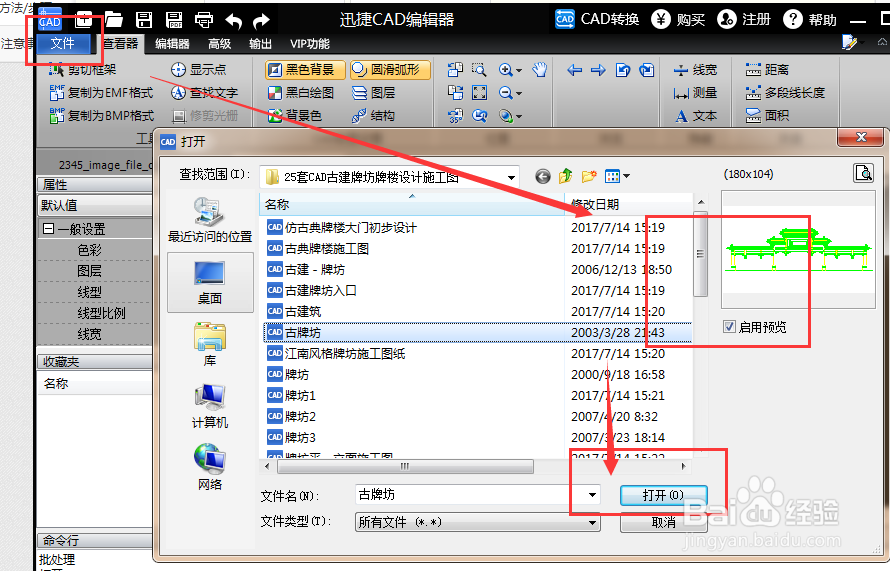
Task: Toggle the 圆滑弧形 smooth arcs option
Action: coord(390,70)
